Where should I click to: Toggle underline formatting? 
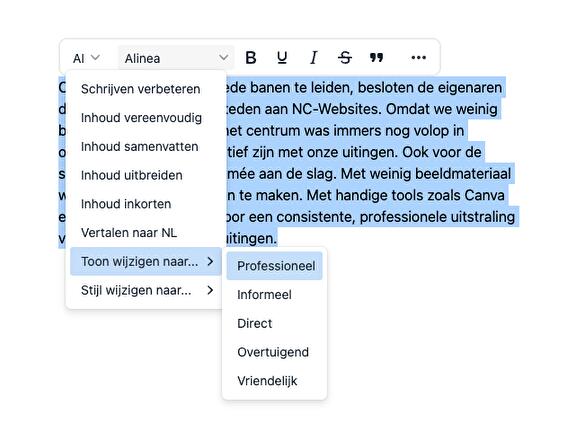[282, 58]
